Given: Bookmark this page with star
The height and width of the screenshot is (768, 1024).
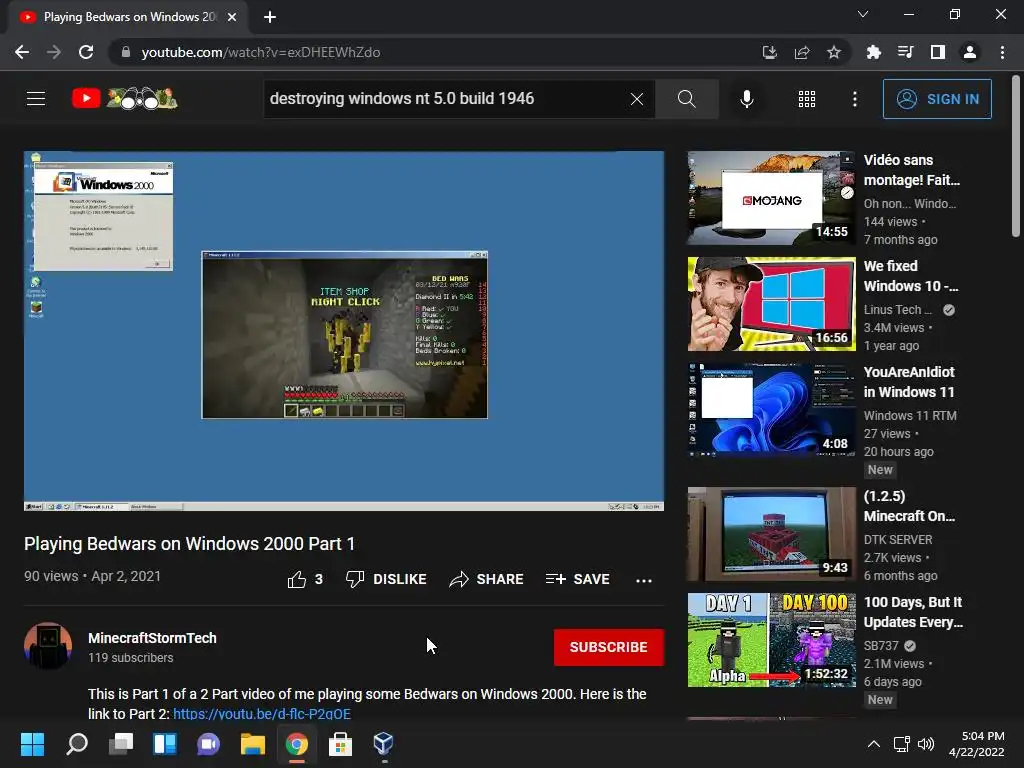Looking at the screenshot, I should click(834, 52).
